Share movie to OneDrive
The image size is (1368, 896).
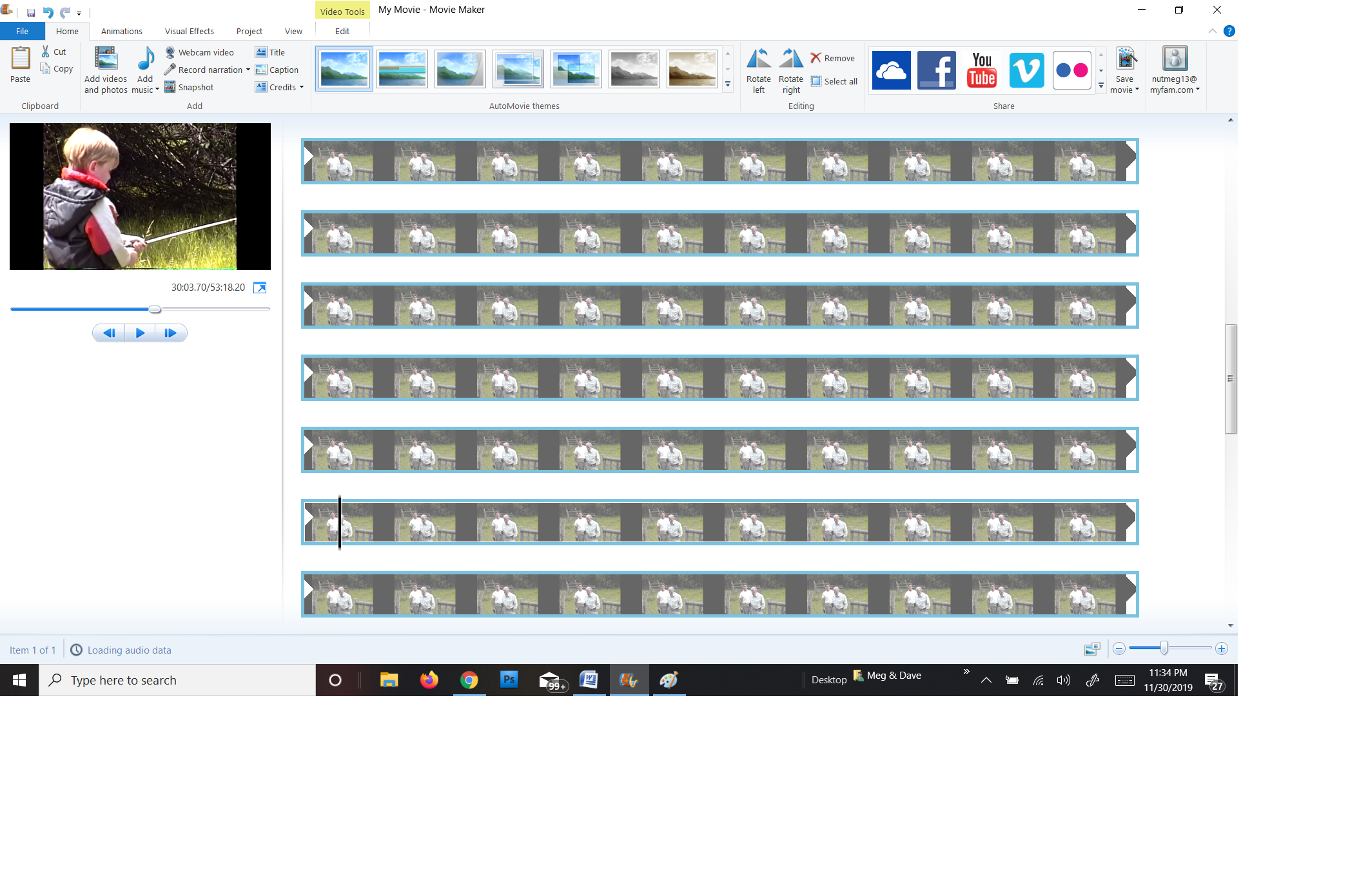(x=891, y=70)
